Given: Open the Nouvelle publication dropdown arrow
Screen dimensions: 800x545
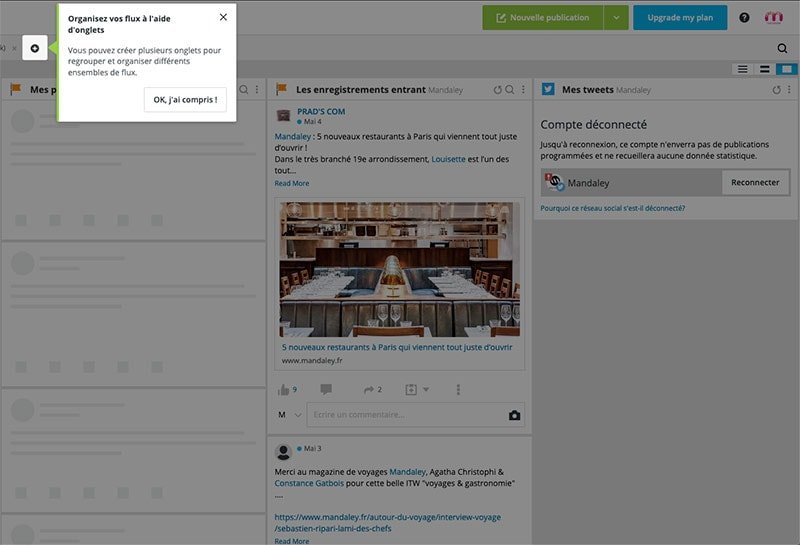Looking at the screenshot, I should [x=616, y=17].
